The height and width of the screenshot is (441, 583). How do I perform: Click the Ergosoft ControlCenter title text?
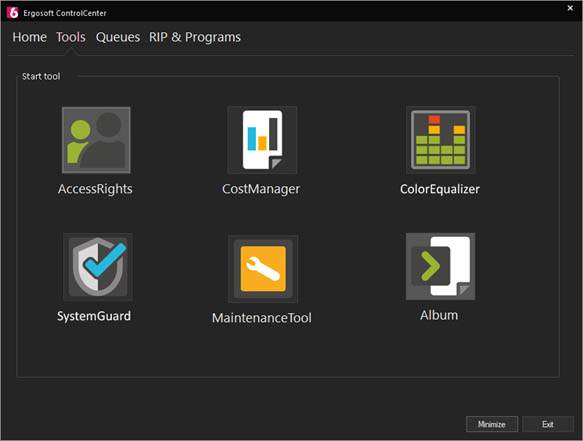tap(65, 13)
